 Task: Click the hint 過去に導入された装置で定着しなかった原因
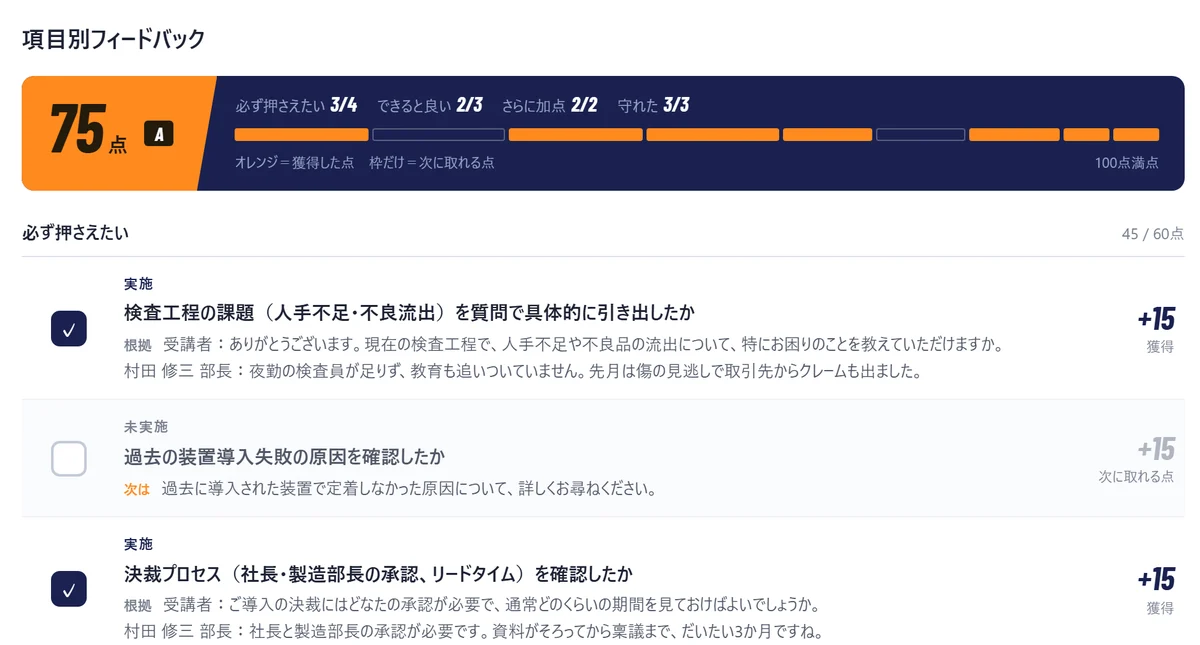[x=408, y=489]
